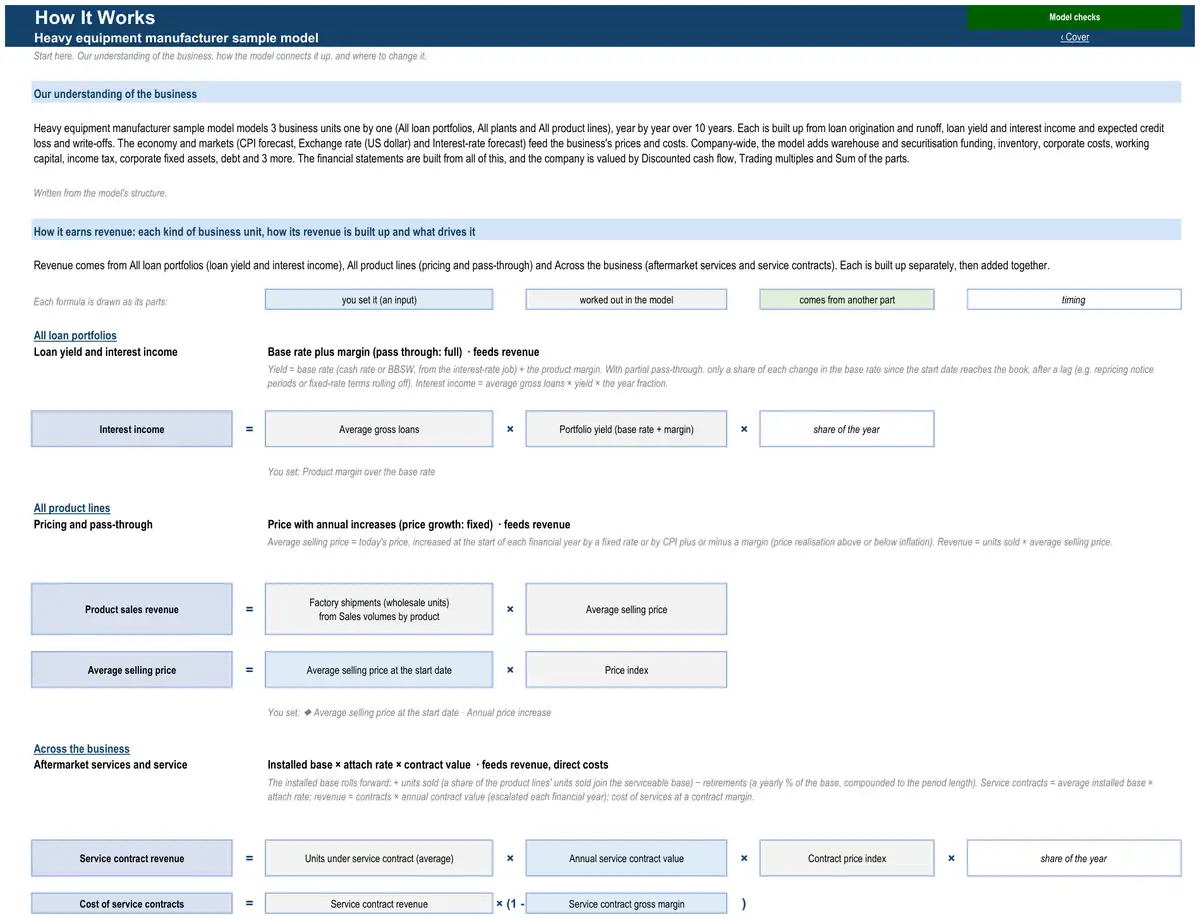The height and width of the screenshot is (919, 1200).
Task: Click the Price index box
Action: tap(626, 670)
